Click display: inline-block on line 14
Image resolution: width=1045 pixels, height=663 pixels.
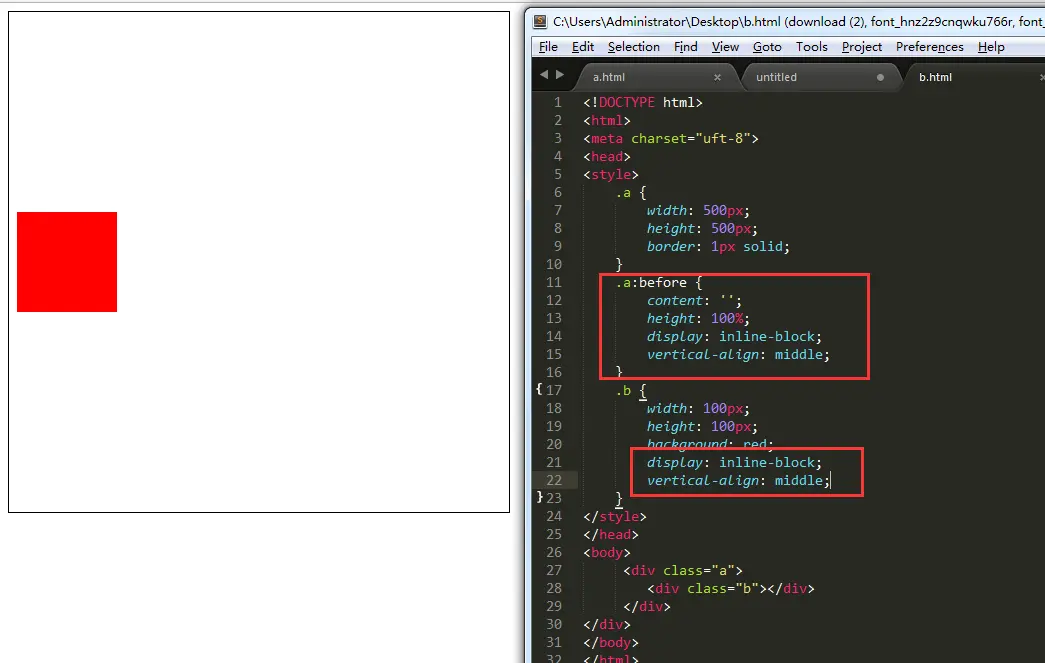coord(734,336)
